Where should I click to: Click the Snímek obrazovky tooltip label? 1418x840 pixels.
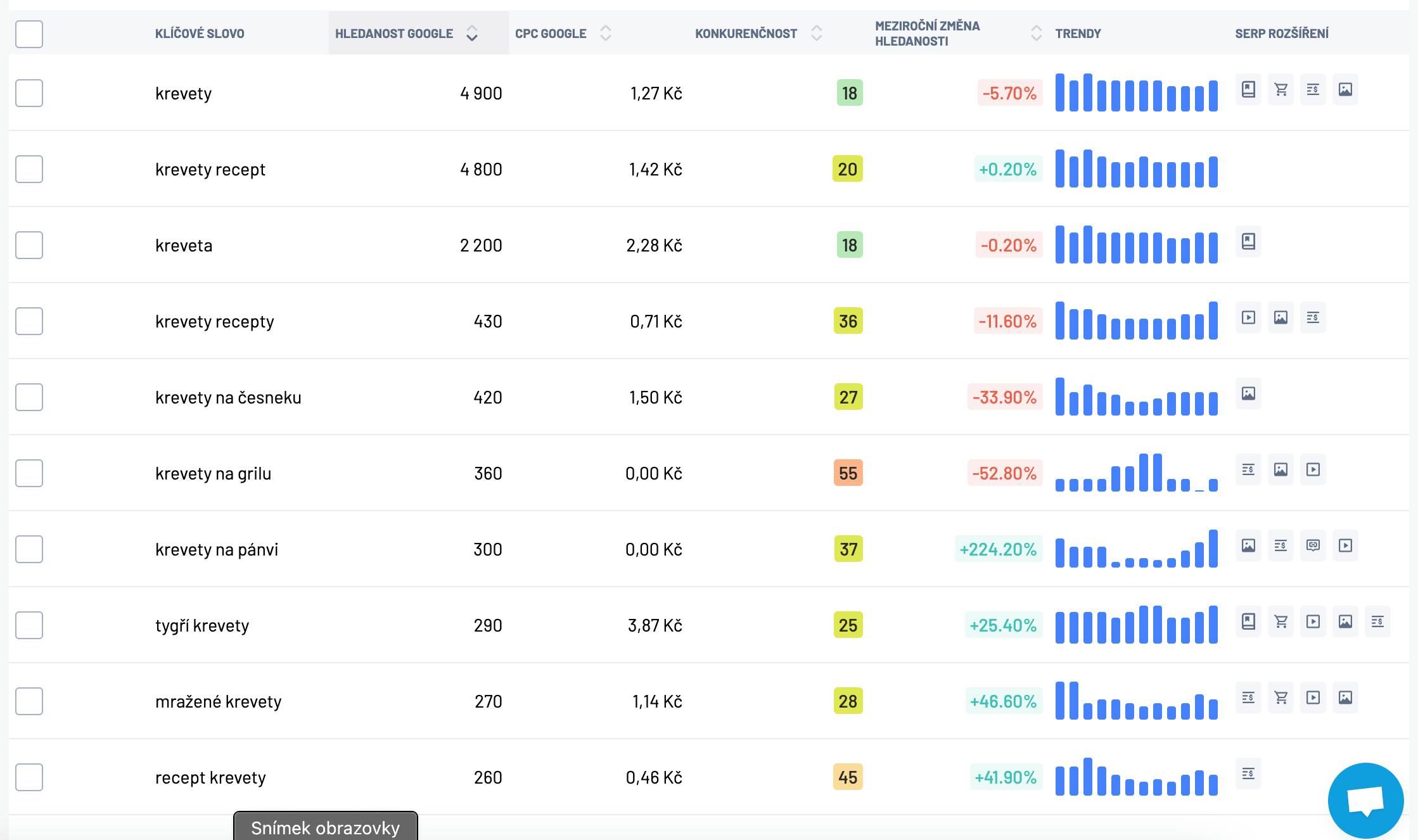coord(326,826)
